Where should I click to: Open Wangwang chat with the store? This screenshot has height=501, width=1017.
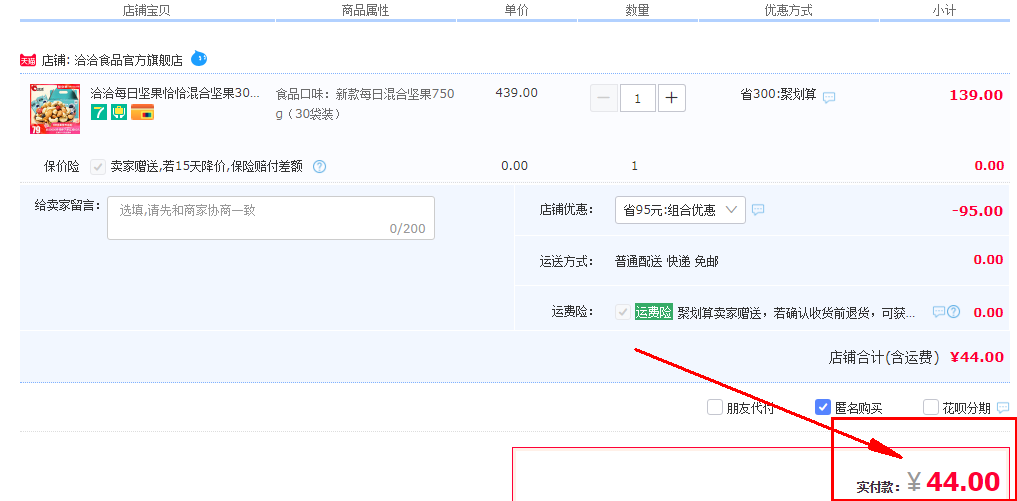[x=198, y=58]
